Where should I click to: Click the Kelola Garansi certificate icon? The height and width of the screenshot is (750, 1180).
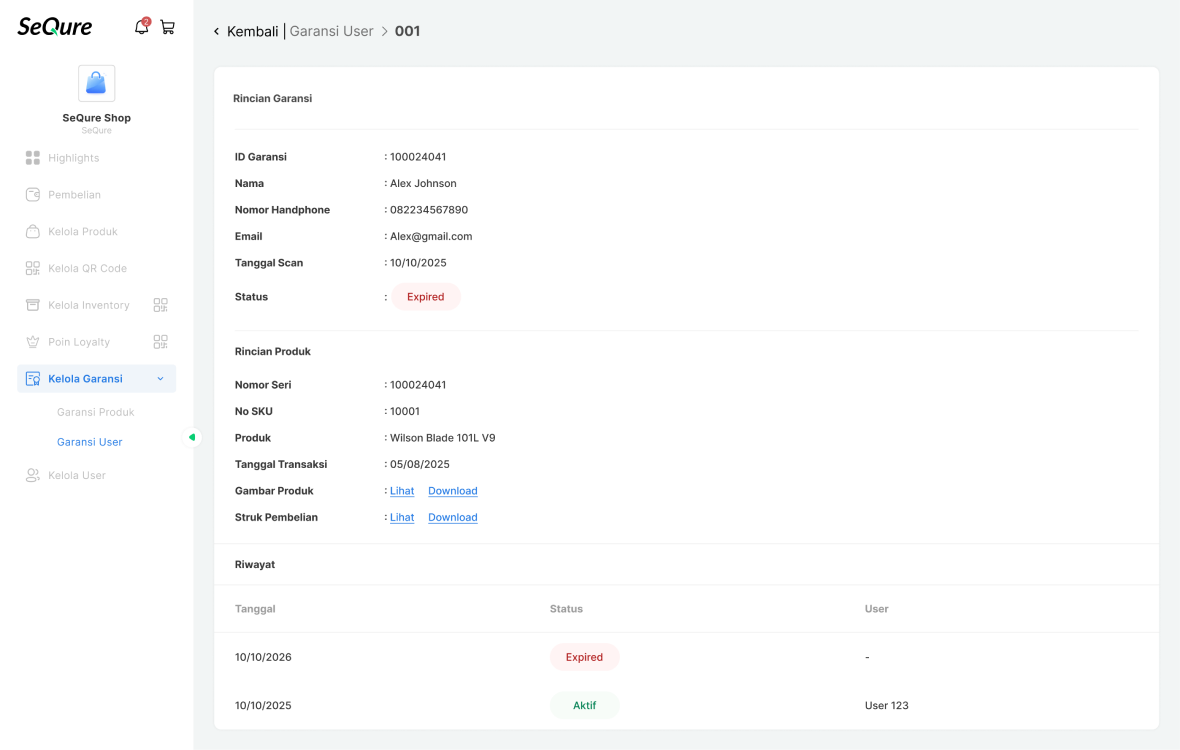(x=32, y=379)
